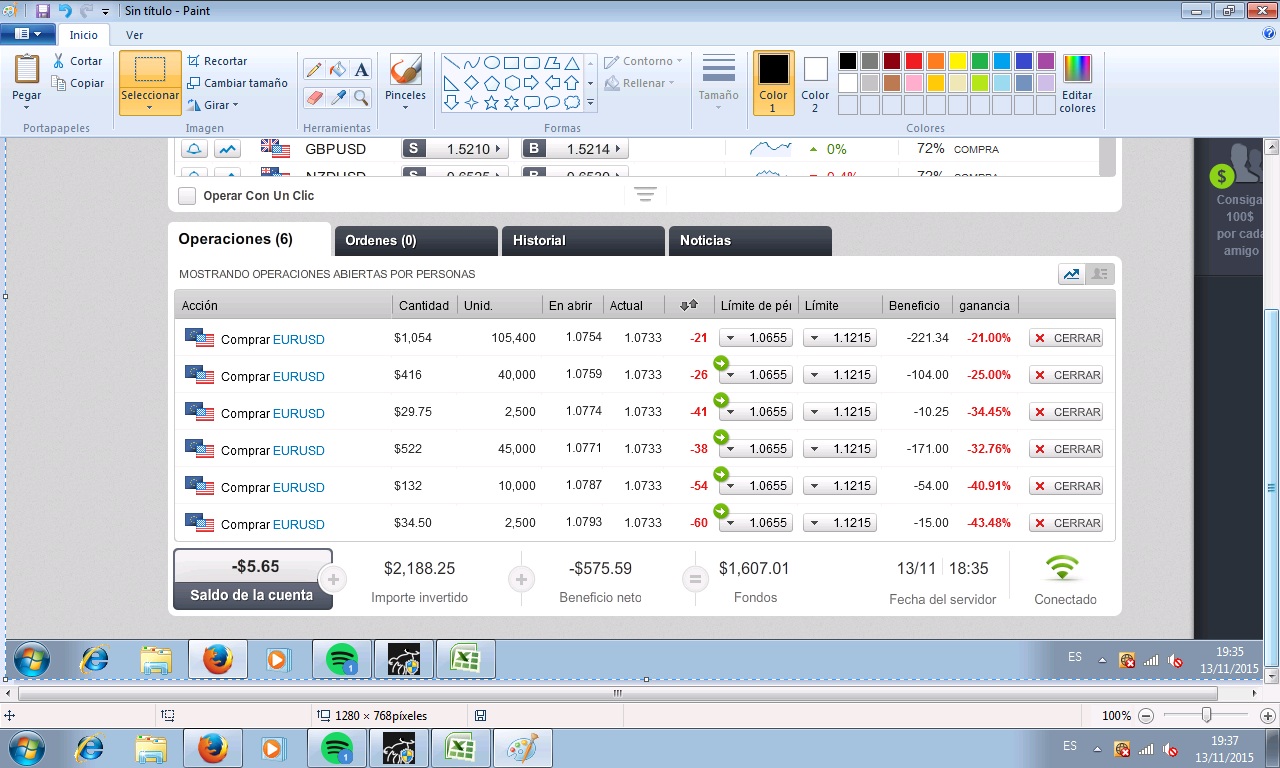1280x768 pixels.
Task: Open Editar colores palette
Action: 1077,84
